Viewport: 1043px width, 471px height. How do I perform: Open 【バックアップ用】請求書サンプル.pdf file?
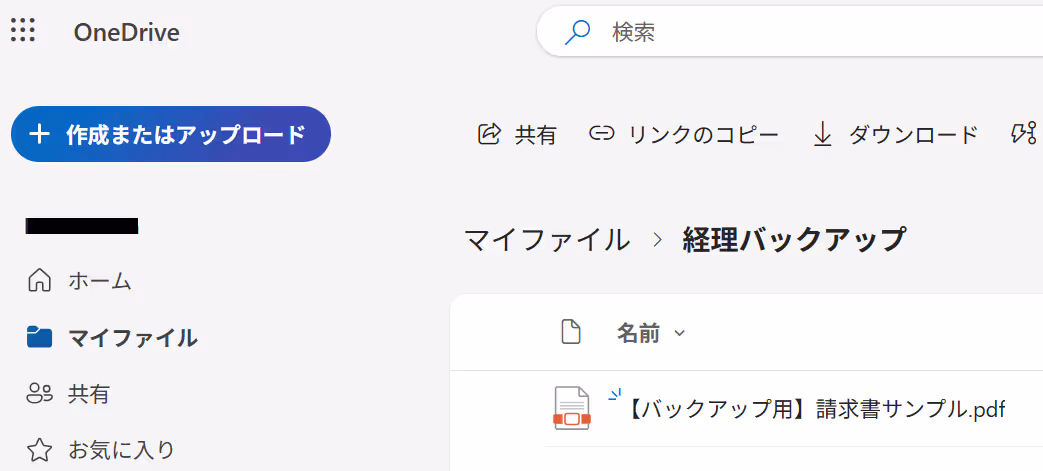point(816,410)
